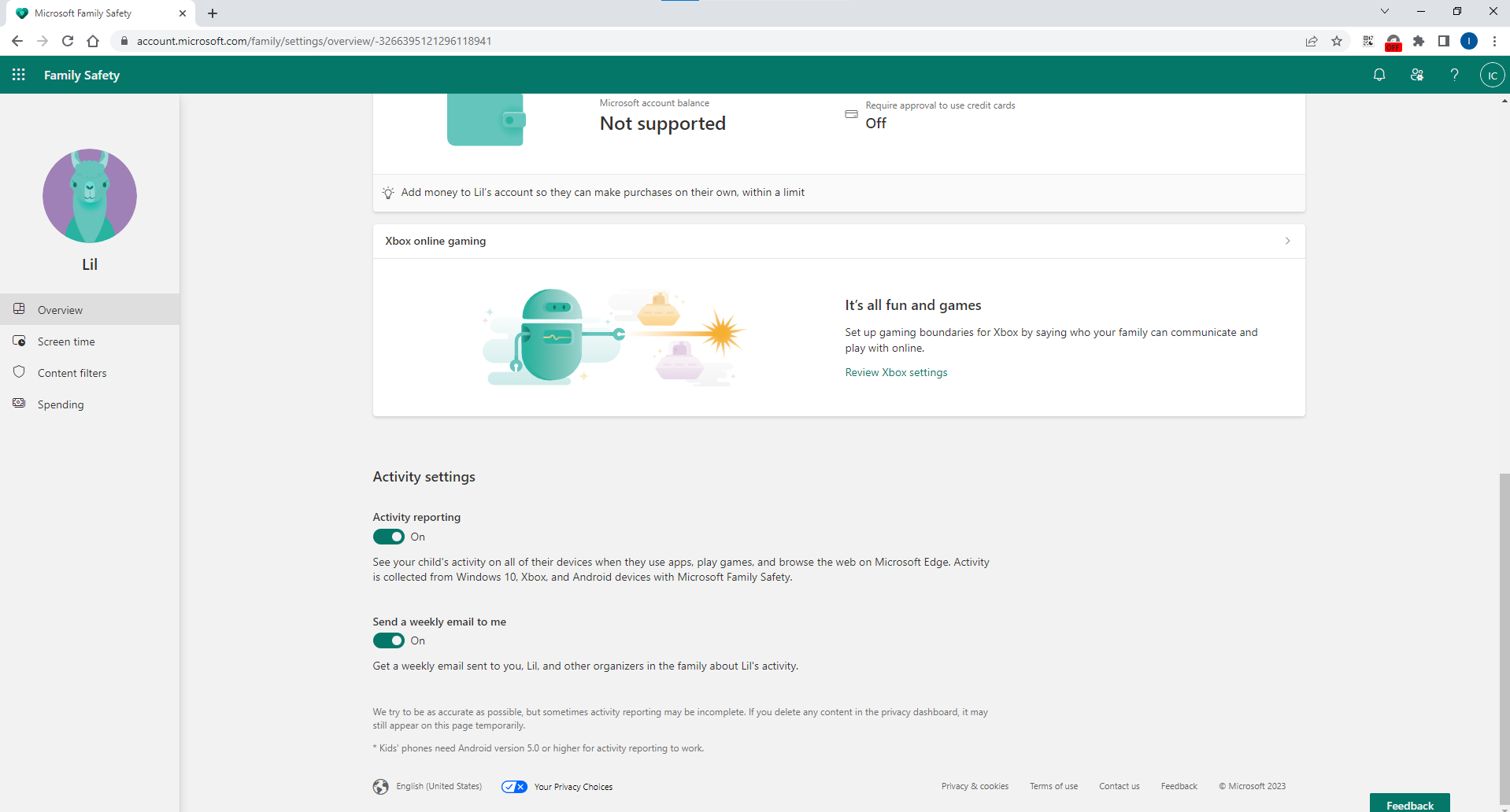
Task: Select Overview in the sidebar
Action: pyautogui.click(x=90, y=309)
